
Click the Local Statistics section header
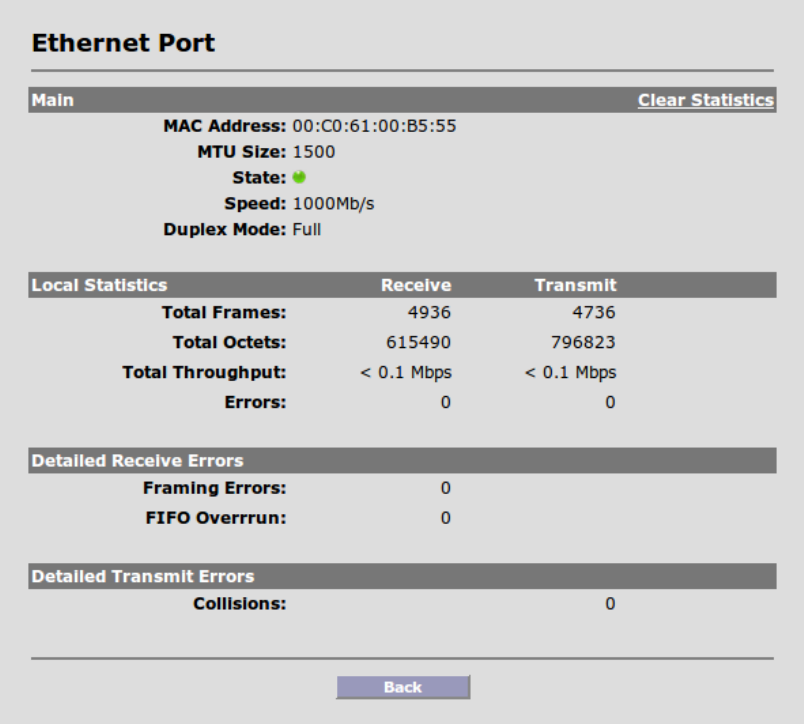[x=99, y=285]
